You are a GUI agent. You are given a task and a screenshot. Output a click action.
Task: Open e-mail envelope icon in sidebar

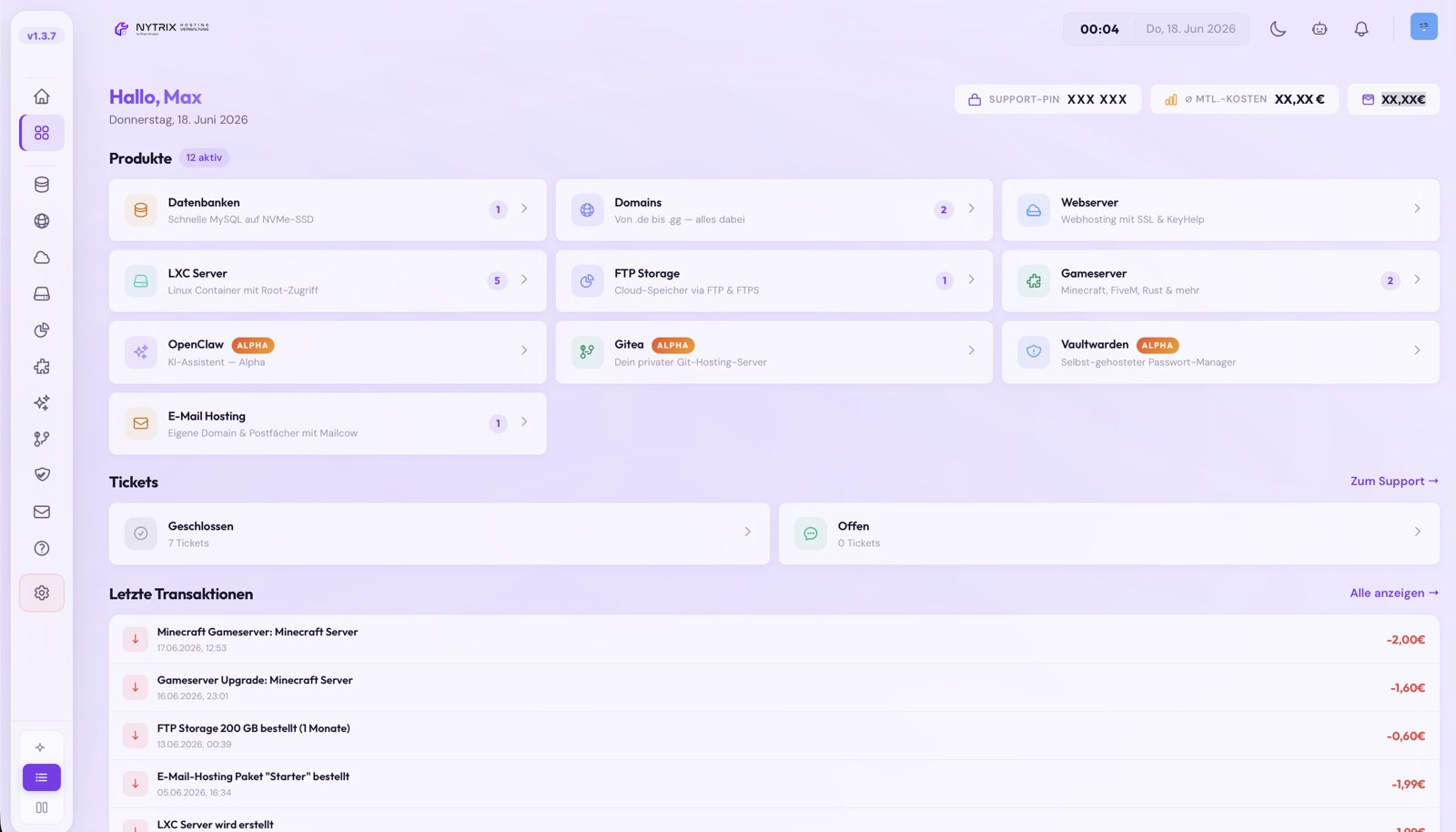(42, 512)
